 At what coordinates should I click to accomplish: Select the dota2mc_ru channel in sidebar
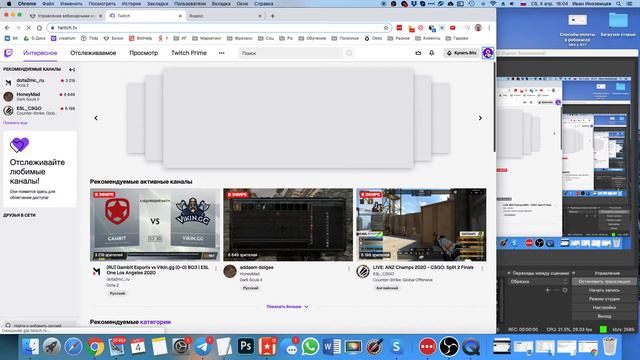39,82
